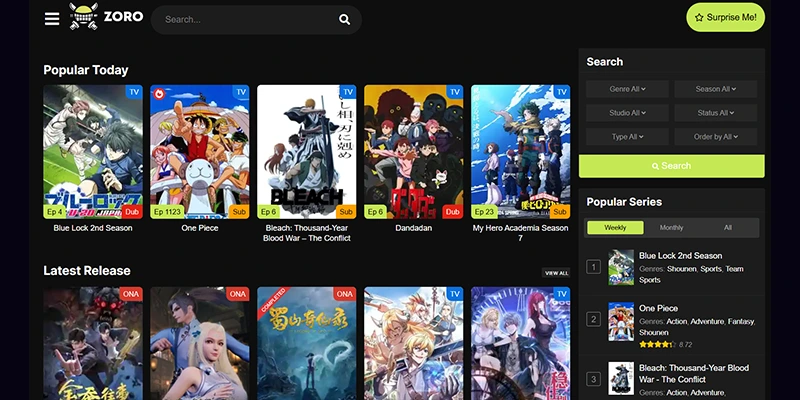Open the Order by All dropdown
Viewport: 800px width, 400px height.
pos(715,137)
